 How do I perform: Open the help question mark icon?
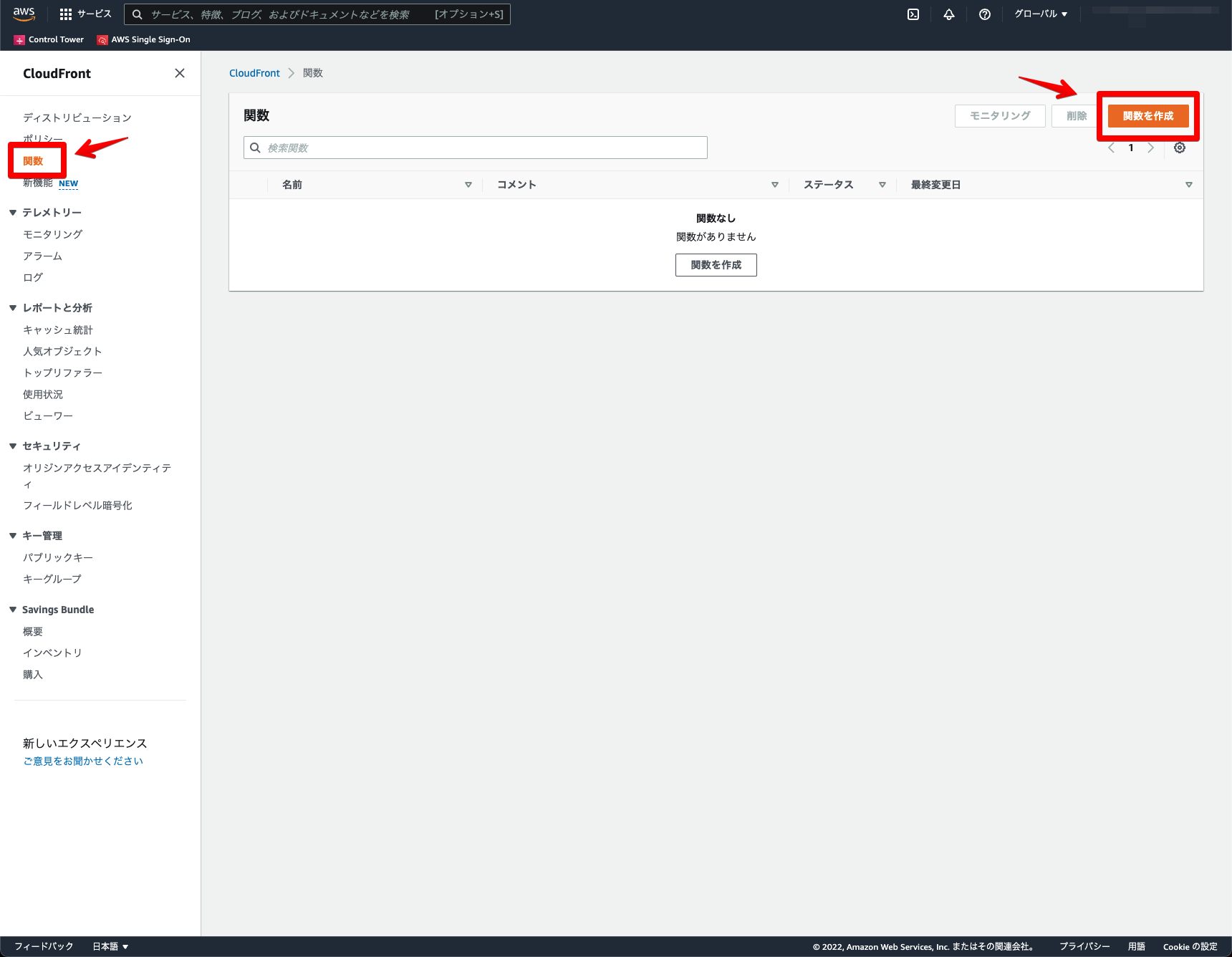985,14
